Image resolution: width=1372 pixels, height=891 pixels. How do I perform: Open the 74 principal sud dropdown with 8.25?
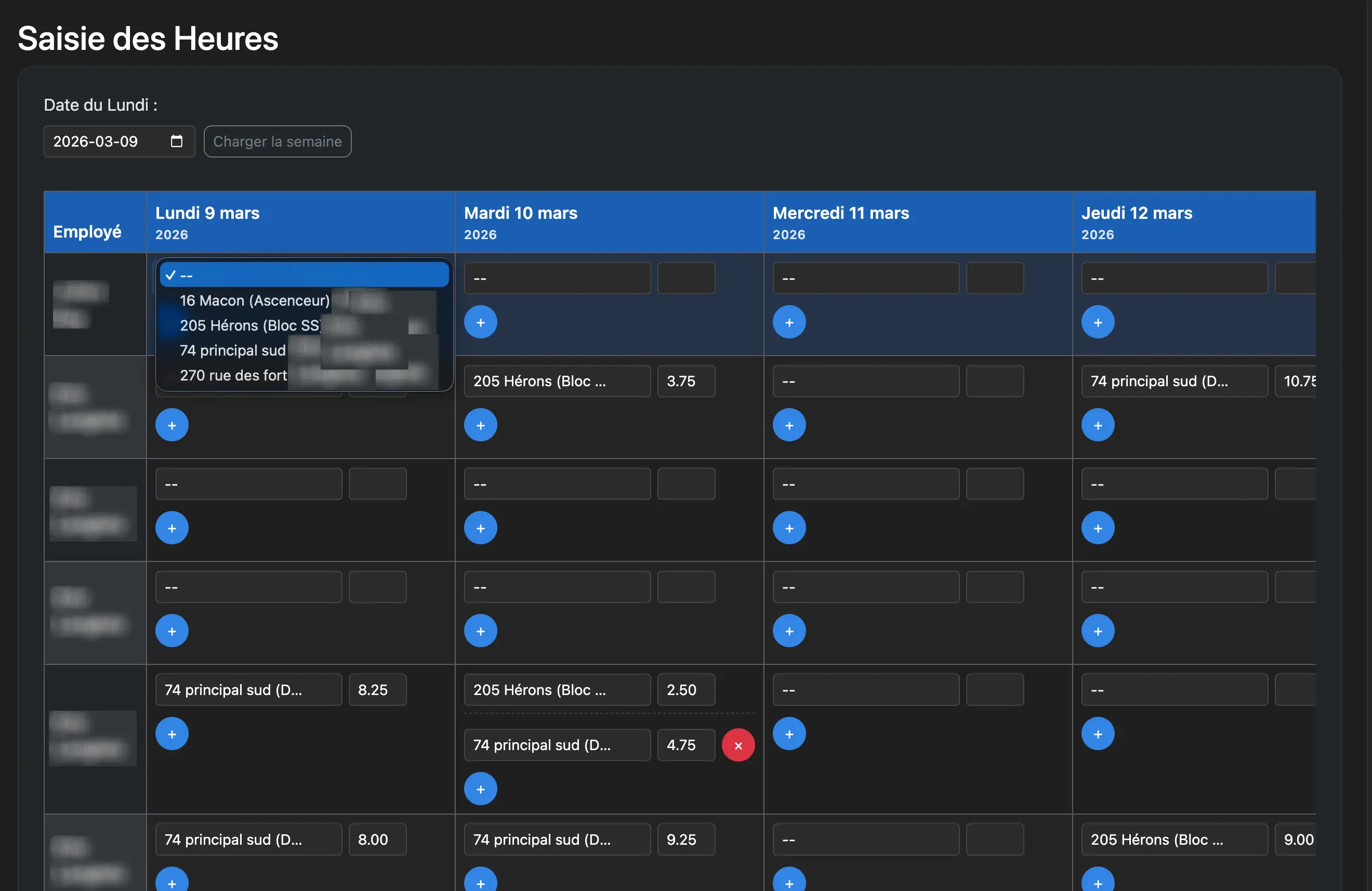point(248,690)
